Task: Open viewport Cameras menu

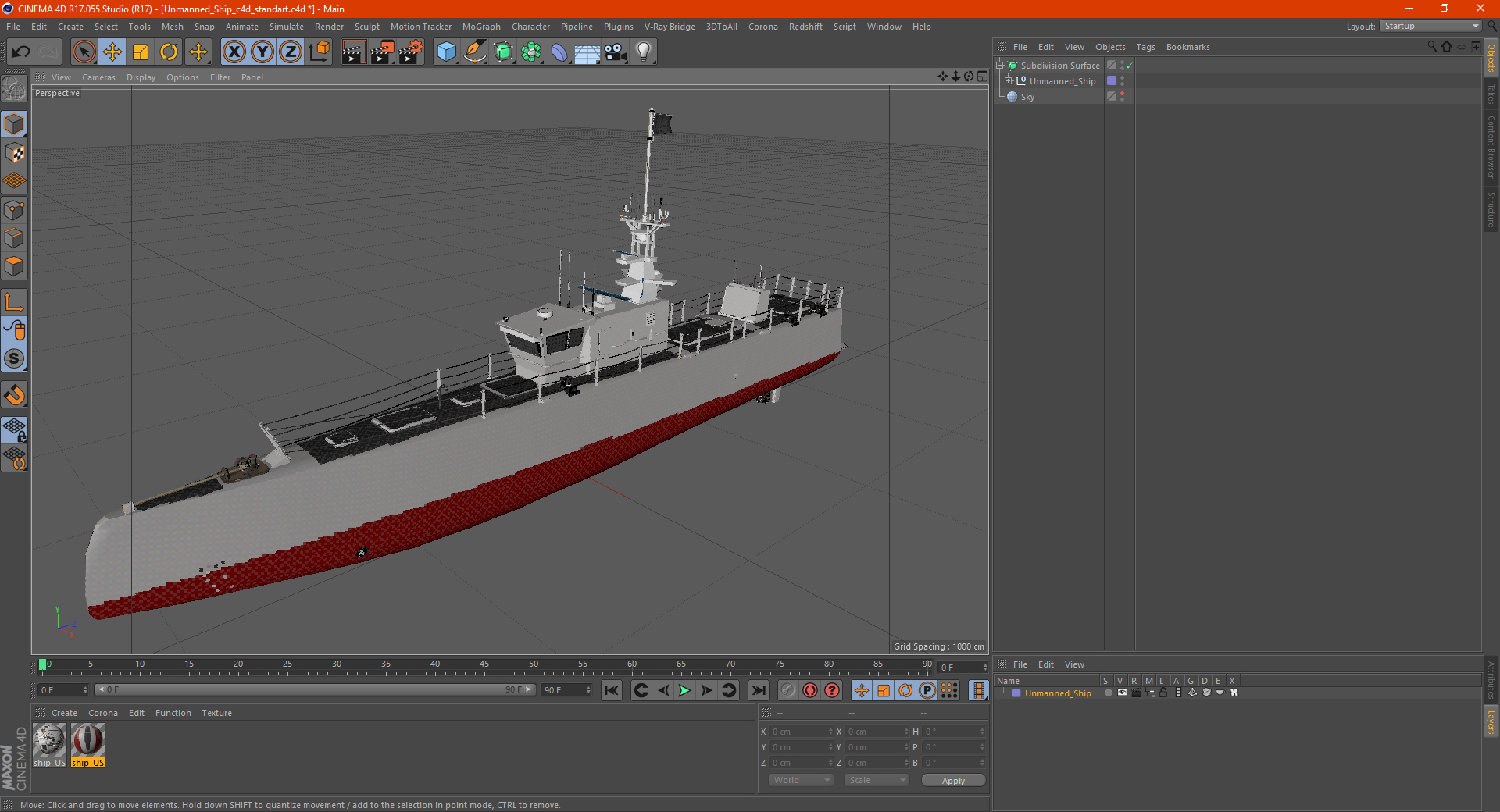Action: click(x=98, y=77)
